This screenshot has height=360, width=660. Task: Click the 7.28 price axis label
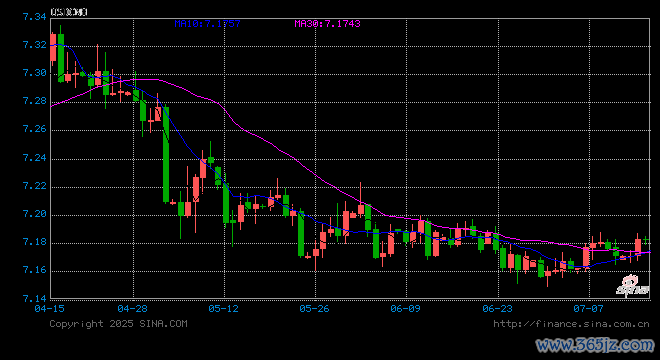[35, 101]
